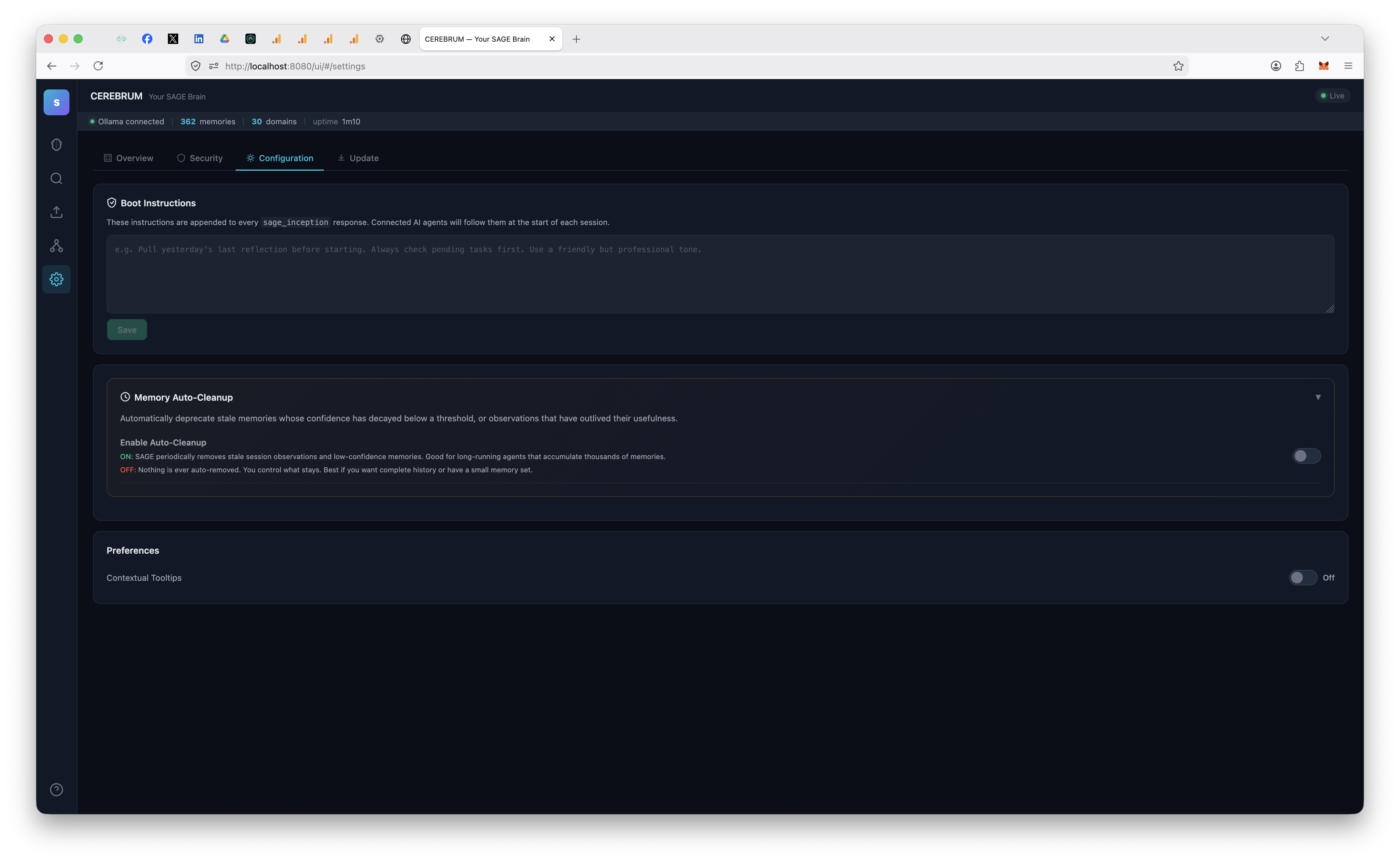This screenshot has width=1400, height=862.
Task: Open the Update tab
Action: 358,158
